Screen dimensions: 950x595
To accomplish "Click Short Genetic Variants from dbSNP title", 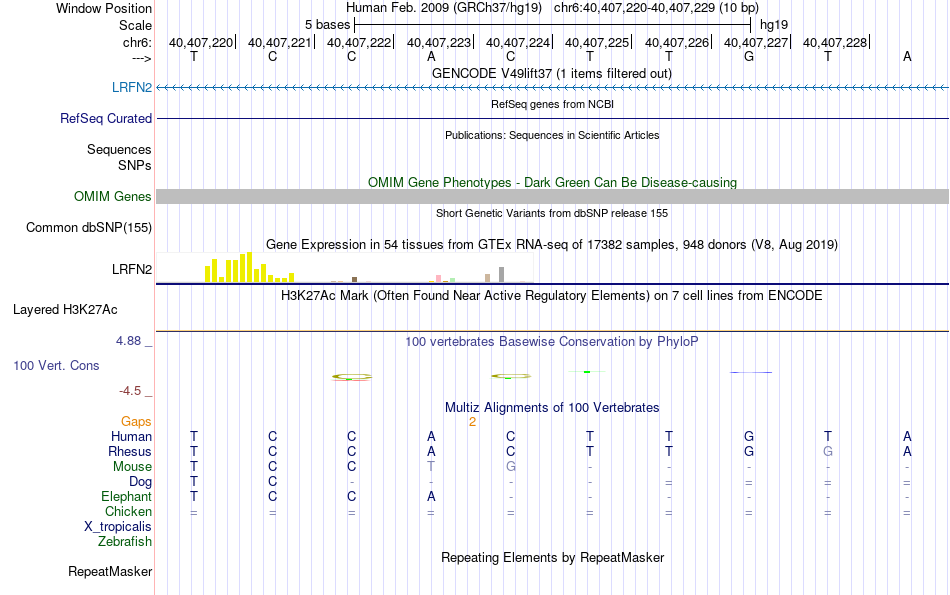I will click(552, 213).
